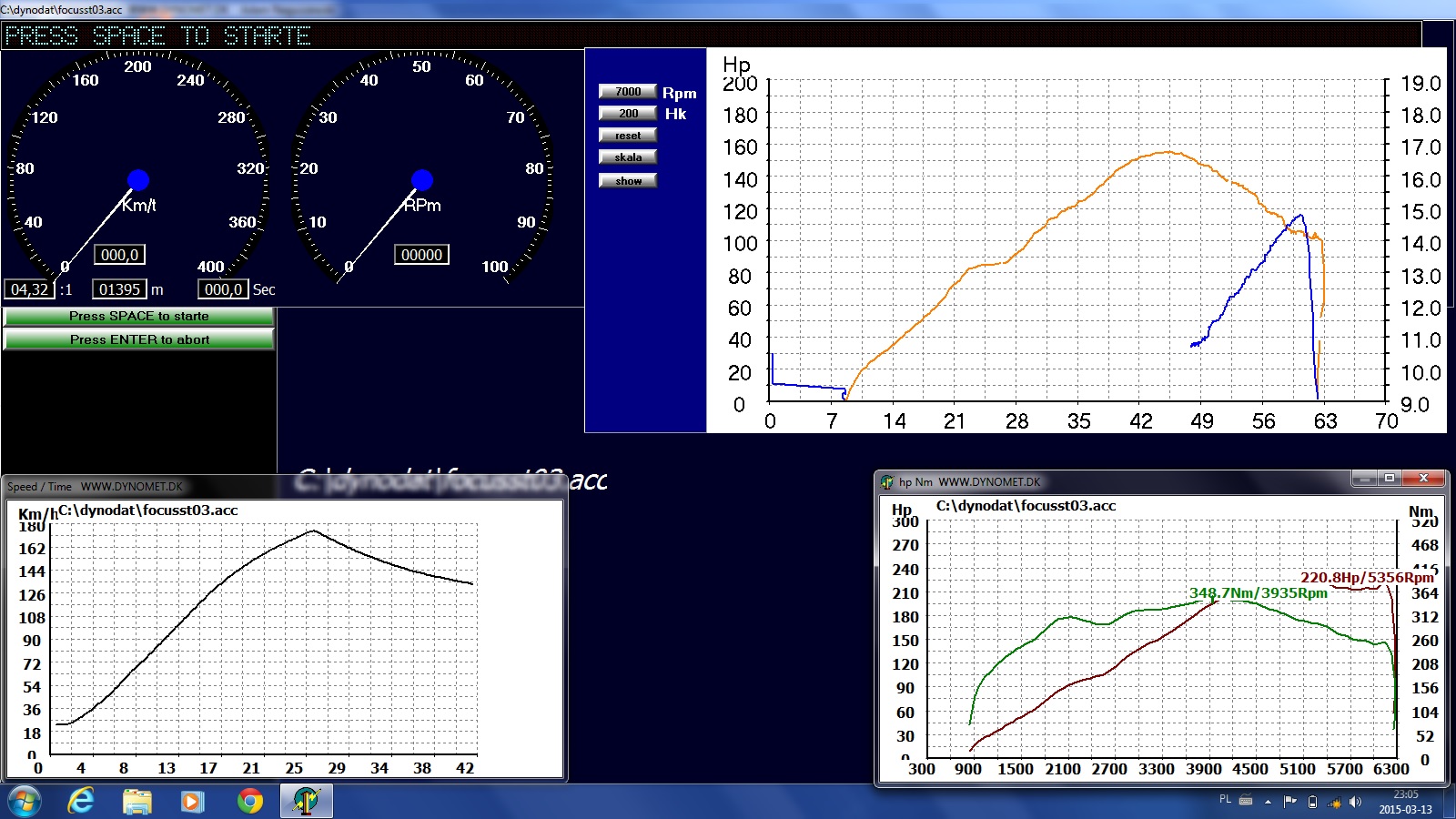Click the green Press ENTER to abort bar
This screenshot has height=819, width=1456.
pos(138,339)
